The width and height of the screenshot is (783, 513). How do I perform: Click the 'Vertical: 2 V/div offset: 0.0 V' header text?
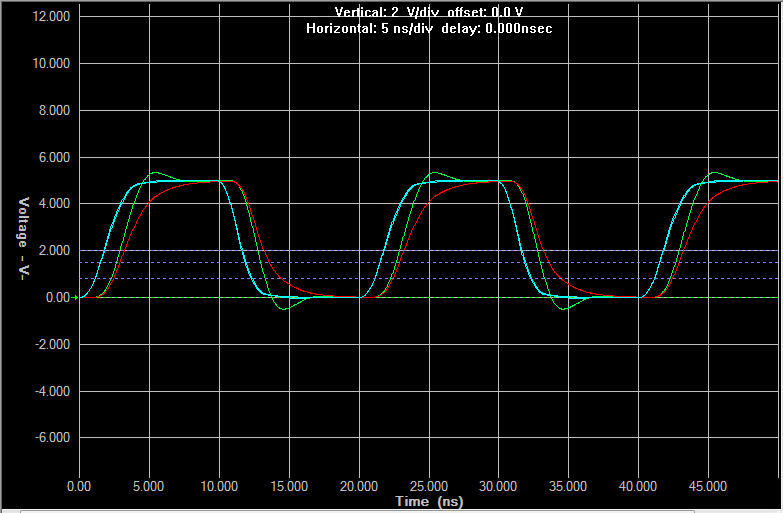click(x=429, y=12)
